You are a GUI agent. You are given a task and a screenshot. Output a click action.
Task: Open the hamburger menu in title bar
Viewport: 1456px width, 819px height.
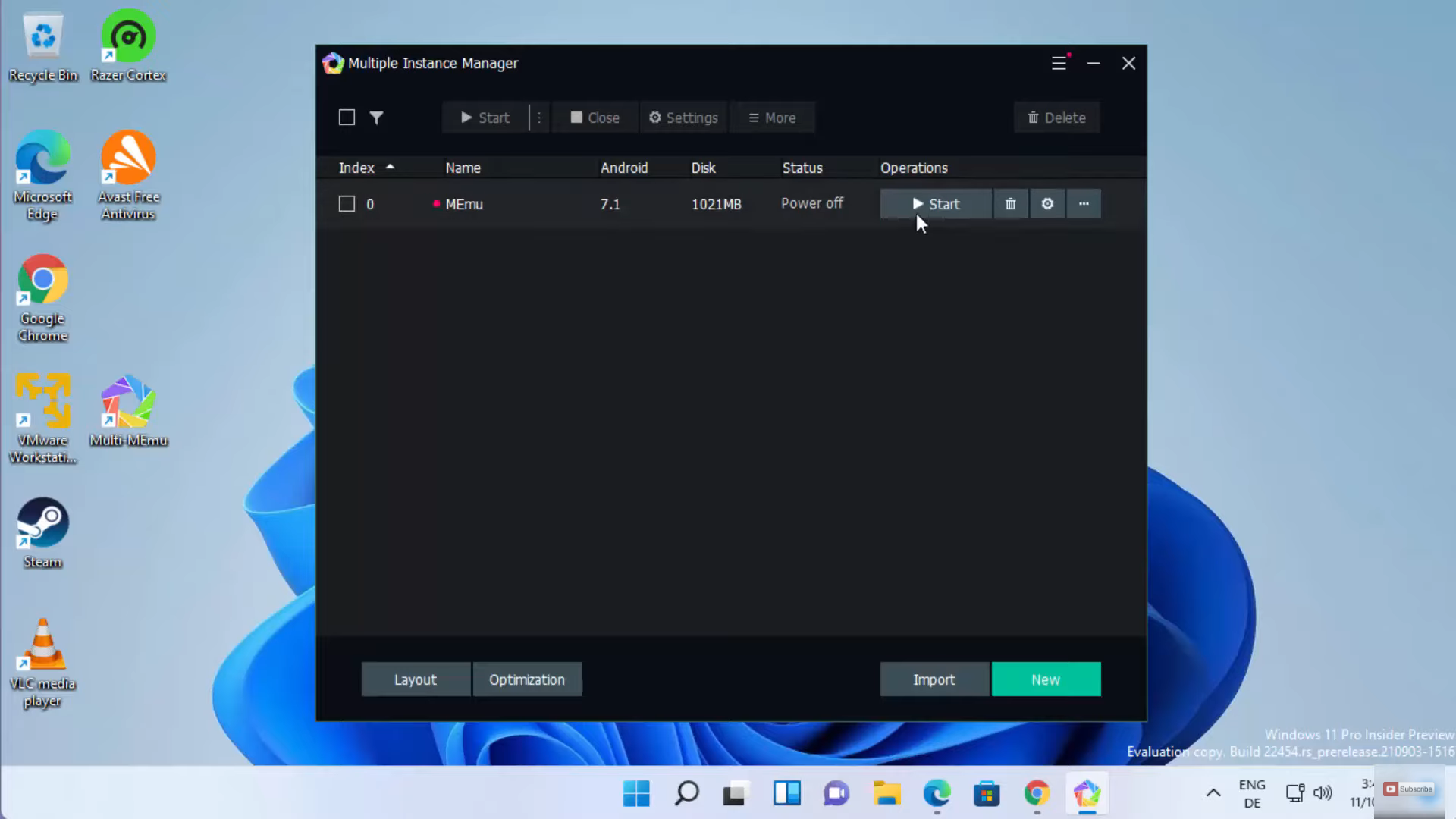[1059, 64]
